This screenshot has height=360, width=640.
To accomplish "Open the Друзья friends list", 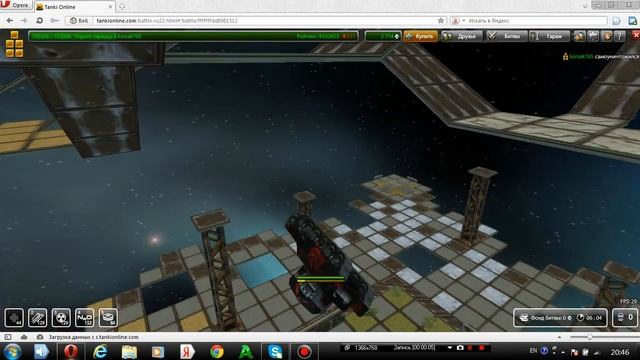I will [x=462, y=36].
